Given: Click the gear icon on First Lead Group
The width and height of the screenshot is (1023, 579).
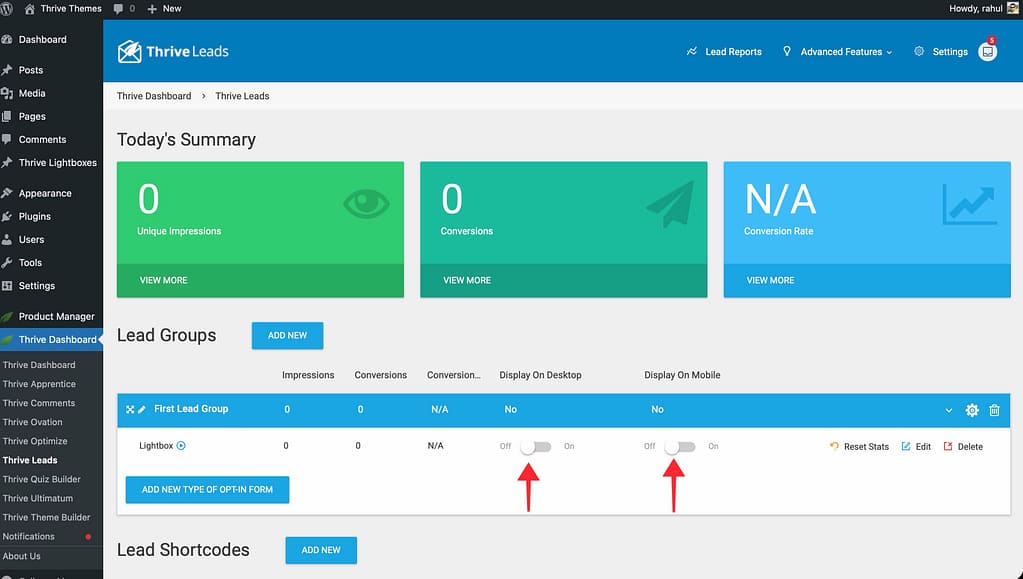Looking at the screenshot, I should coord(971,410).
